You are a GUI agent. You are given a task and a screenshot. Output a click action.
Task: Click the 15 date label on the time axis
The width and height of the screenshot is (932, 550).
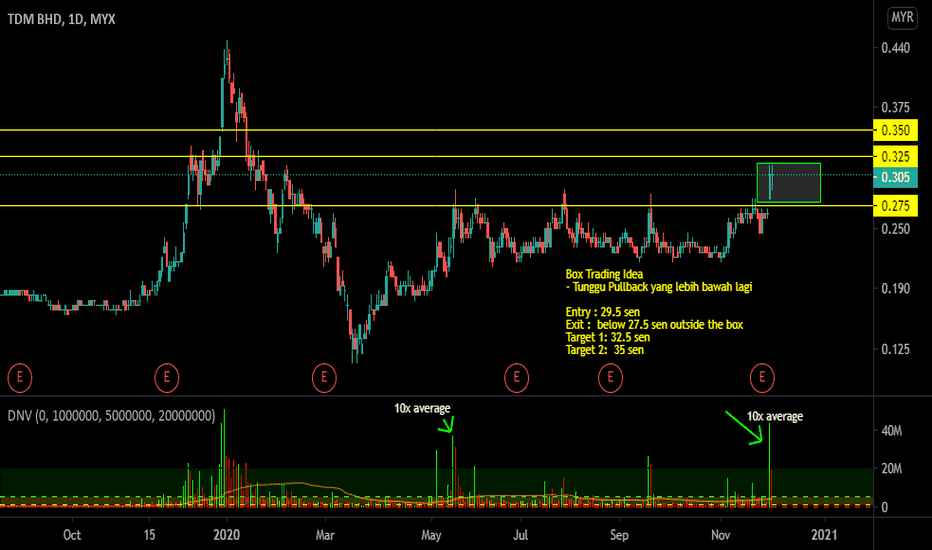(149, 535)
